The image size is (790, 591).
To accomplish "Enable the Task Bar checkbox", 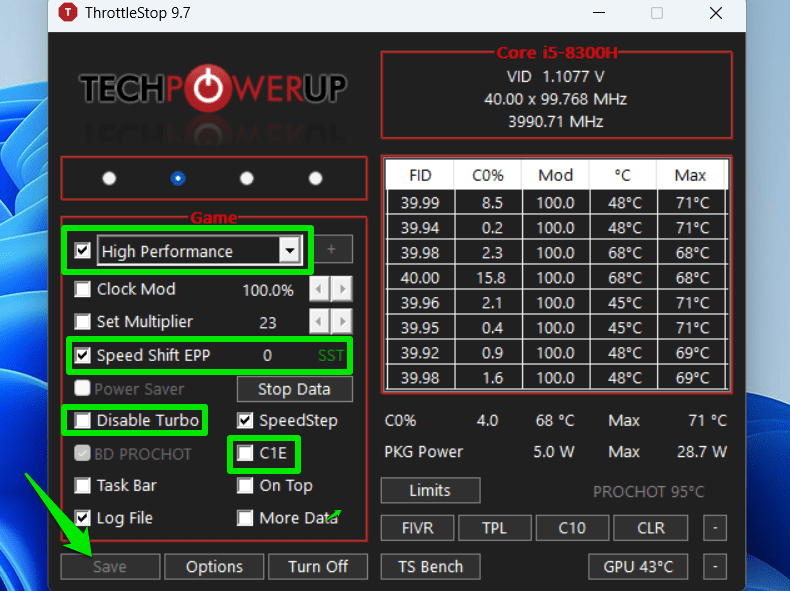I will click(x=83, y=486).
